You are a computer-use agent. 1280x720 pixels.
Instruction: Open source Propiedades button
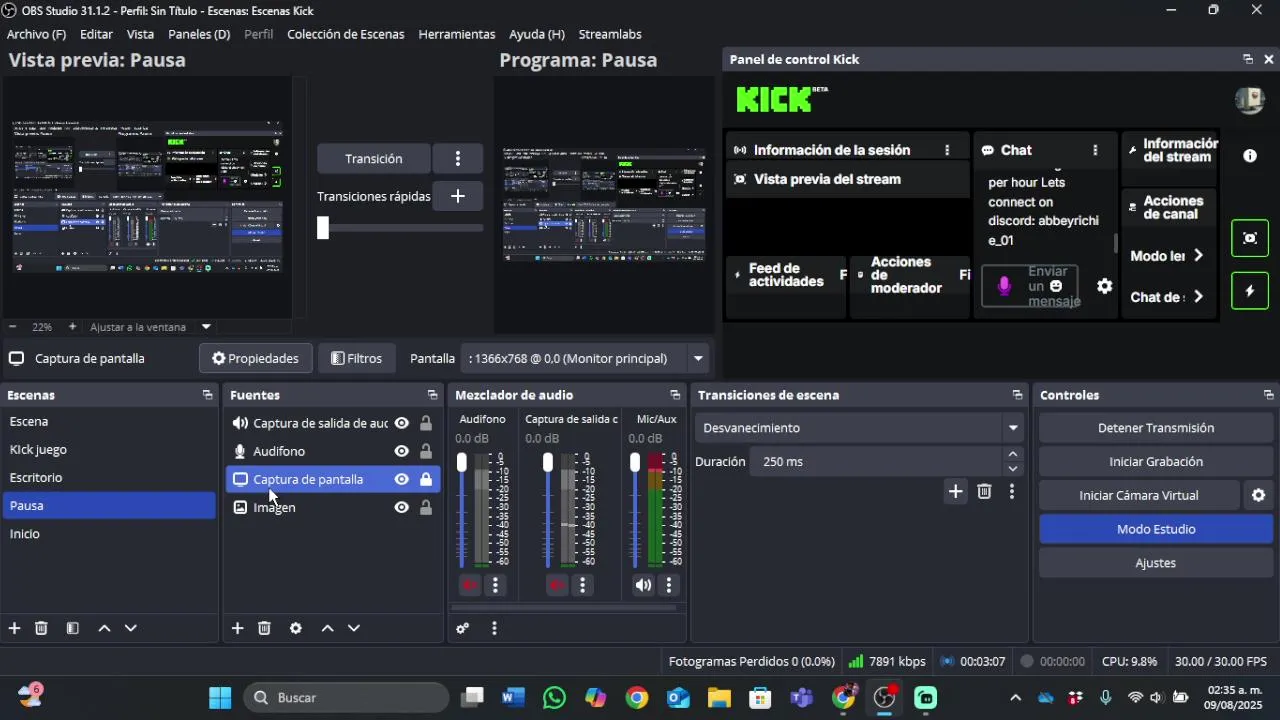point(256,358)
